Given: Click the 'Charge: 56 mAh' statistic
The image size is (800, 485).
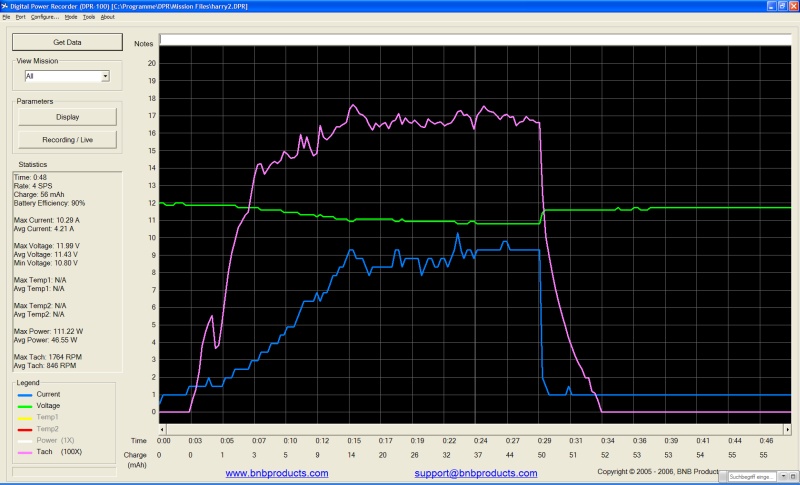Looking at the screenshot, I should 39,195.
